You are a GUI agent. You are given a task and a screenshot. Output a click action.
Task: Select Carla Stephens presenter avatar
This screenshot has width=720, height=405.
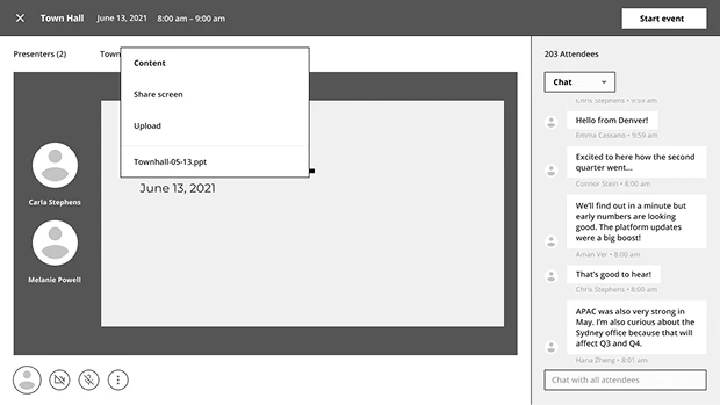[x=55, y=165]
